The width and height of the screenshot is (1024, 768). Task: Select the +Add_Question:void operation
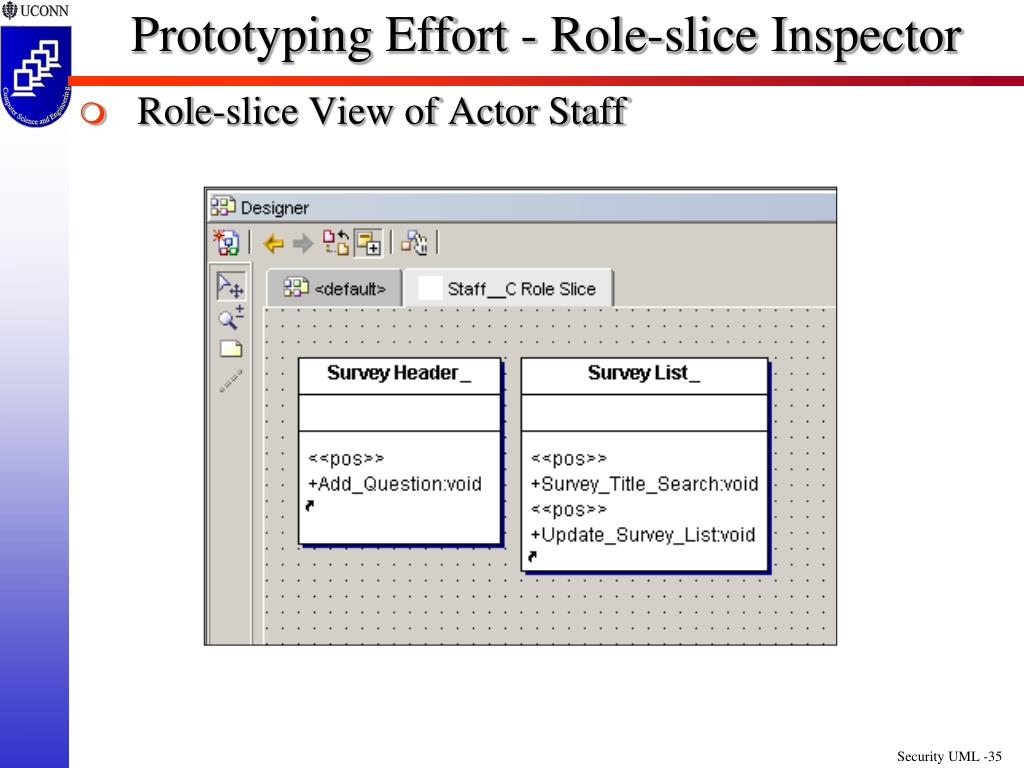click(394, 484)
